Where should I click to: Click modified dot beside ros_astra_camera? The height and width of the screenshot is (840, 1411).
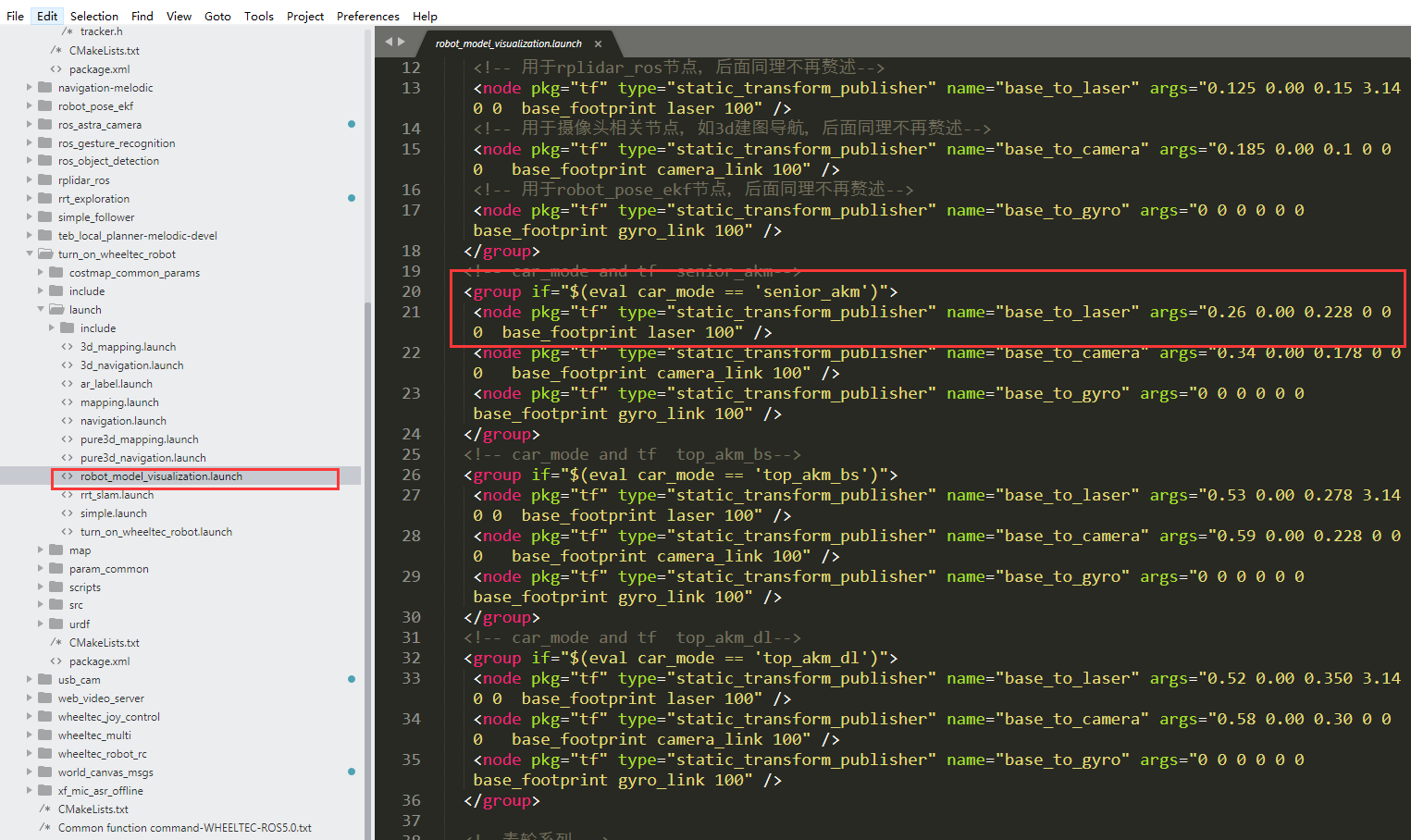352,124
